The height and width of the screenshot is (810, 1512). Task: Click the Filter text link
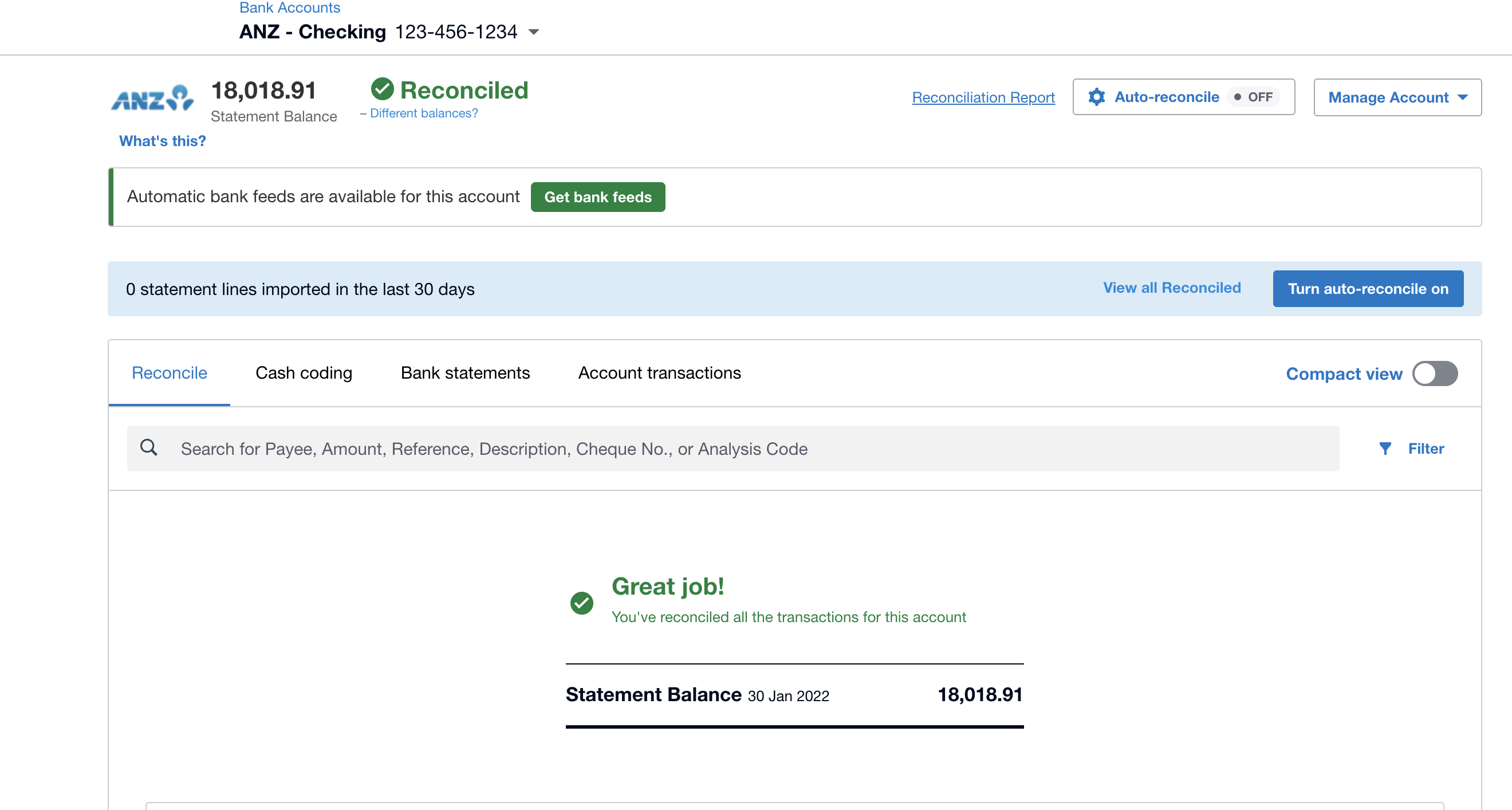(x=1426, y=449)
